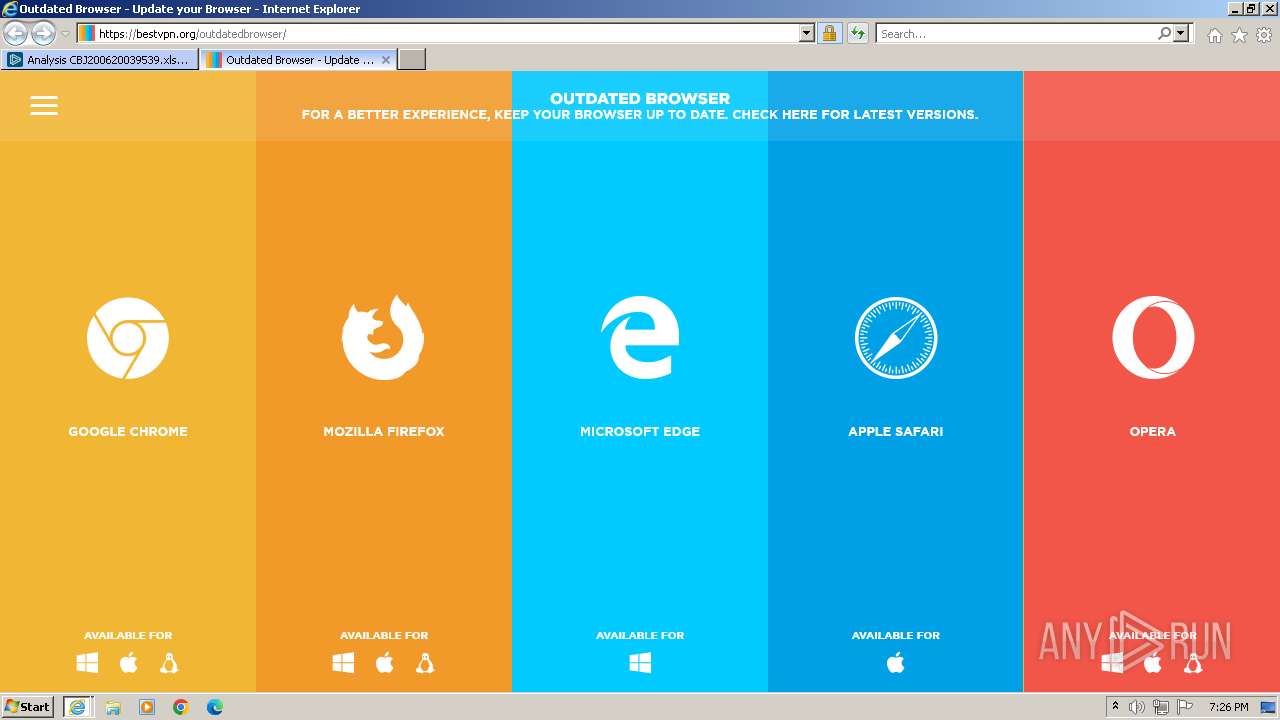Select Linux penguin icon under Opera
Image resolution: width=1280 pixels, height=720 pixels.
pos(1193,662)
